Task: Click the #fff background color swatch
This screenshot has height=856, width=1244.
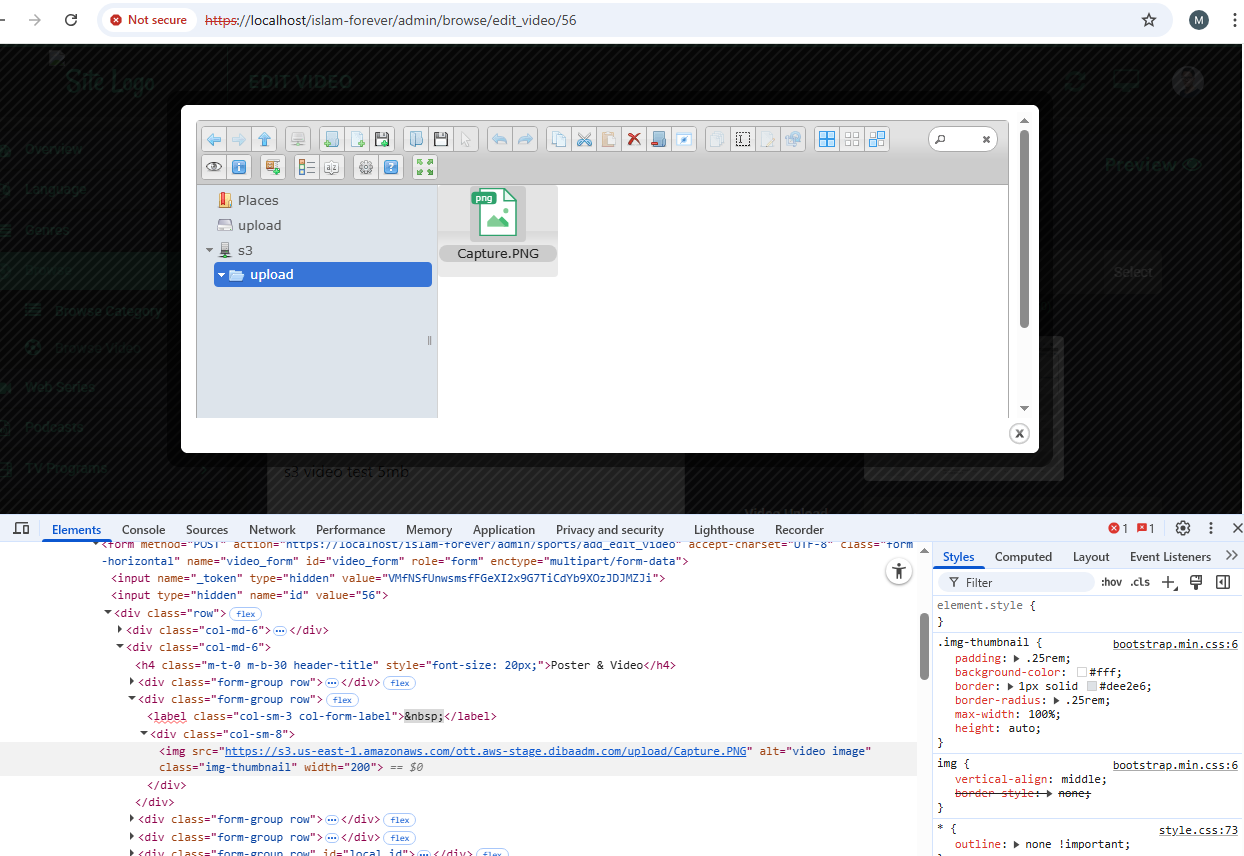Action: [x=1082, y=673]
